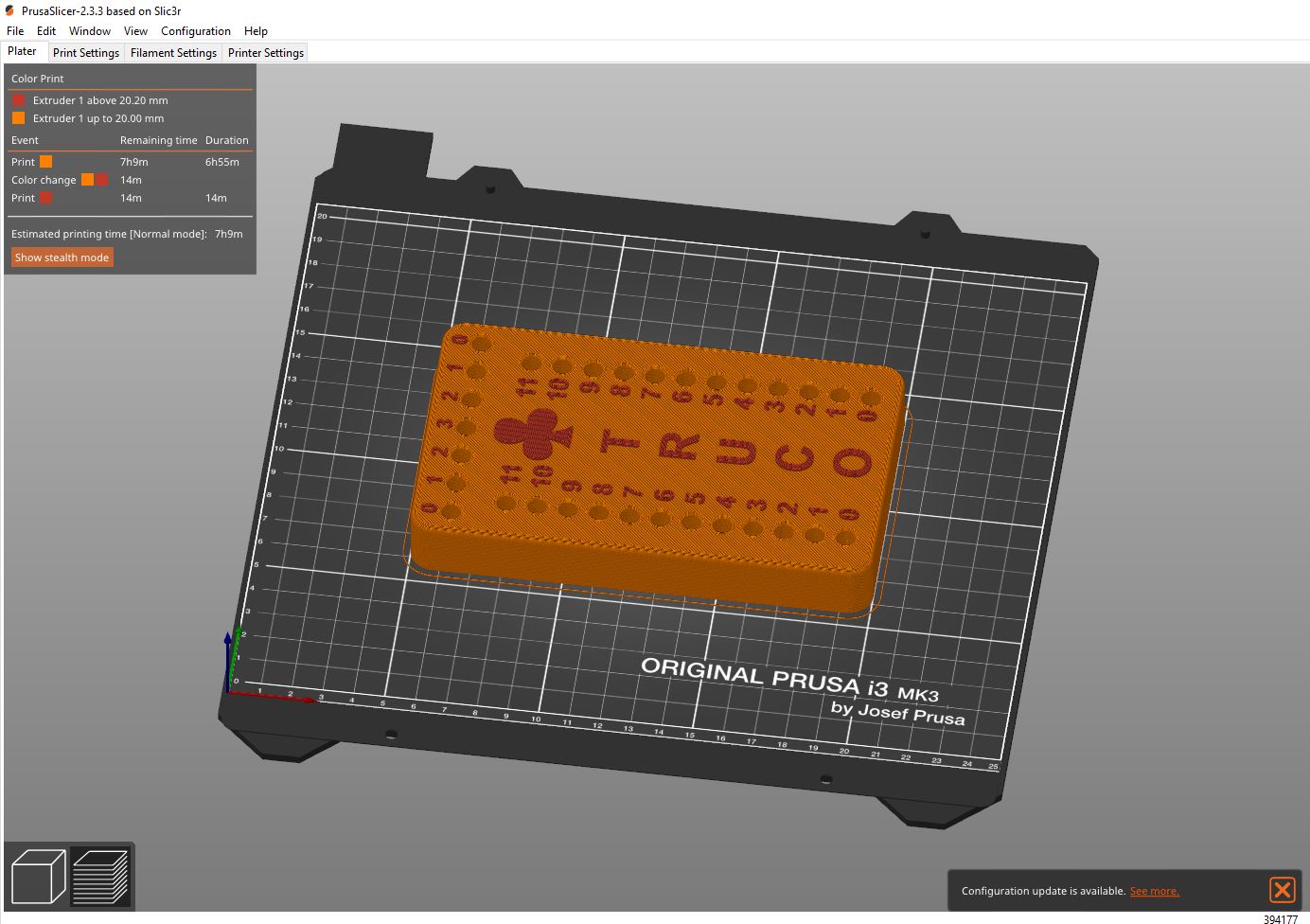Viewport: 1310px width, 924px height.
Task: Click the red Extruder 1 above 20.20 mm swatch
Action: (18, 99)
